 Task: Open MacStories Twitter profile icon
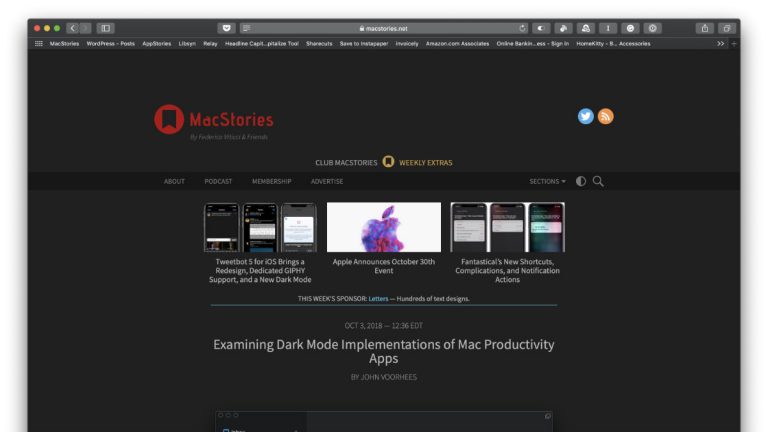point(586,116)
